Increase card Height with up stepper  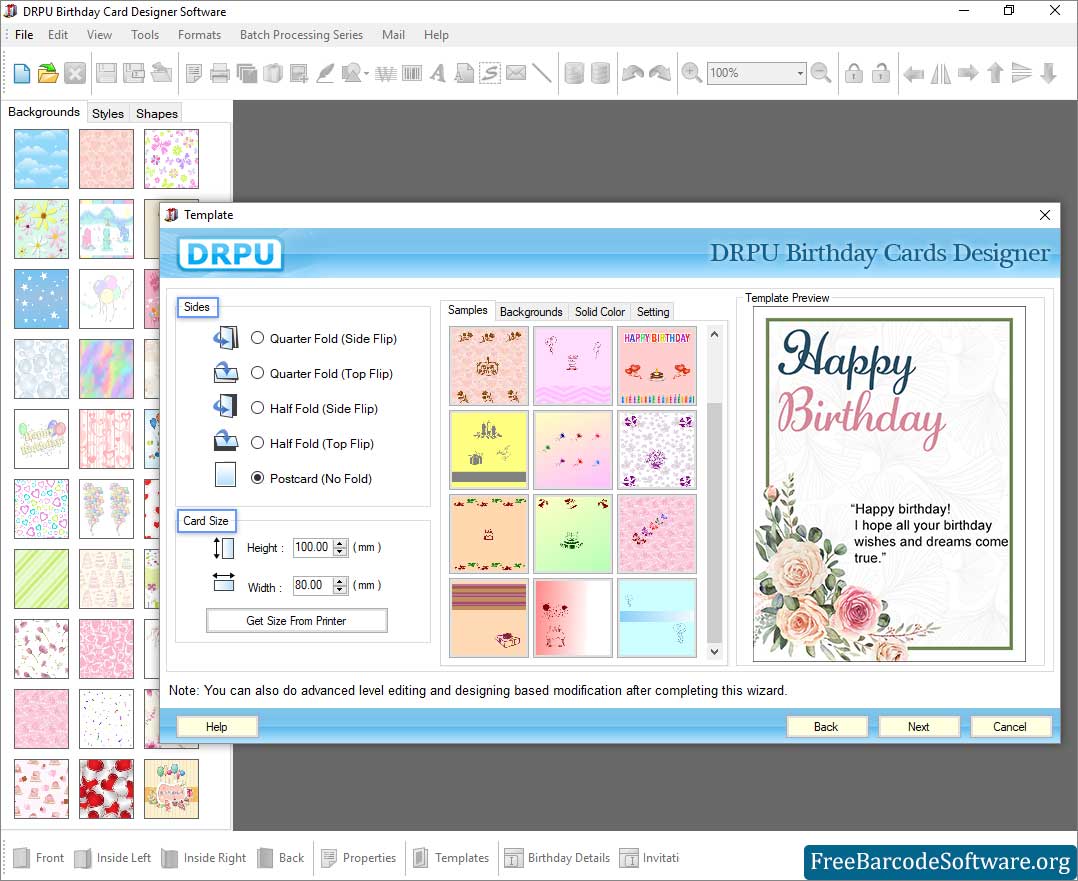(340, 543)
